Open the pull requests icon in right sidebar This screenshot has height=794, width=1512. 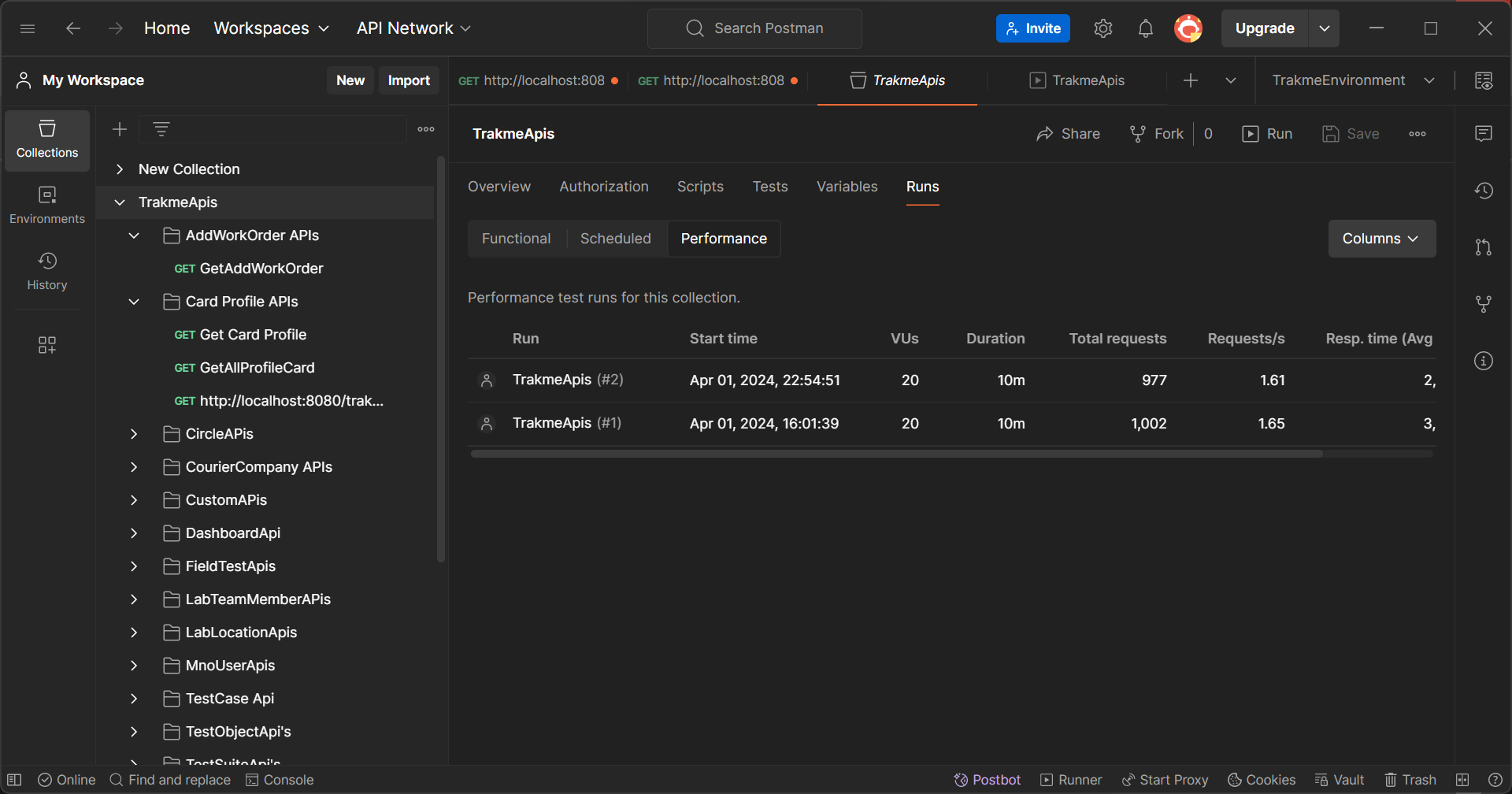click(x=1484, y=247)
